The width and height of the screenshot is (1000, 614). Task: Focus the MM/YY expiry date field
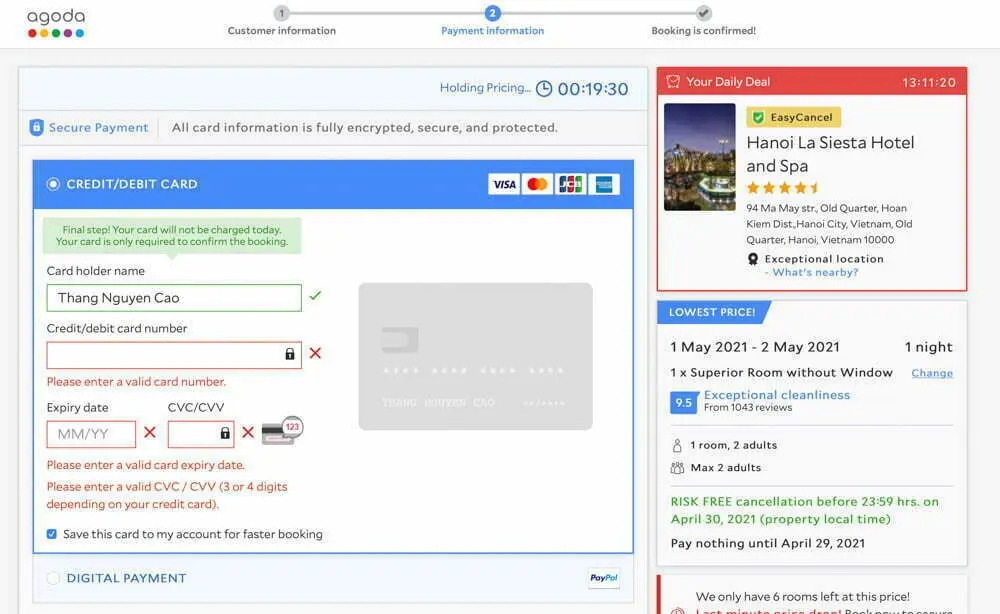pos(91,434)
